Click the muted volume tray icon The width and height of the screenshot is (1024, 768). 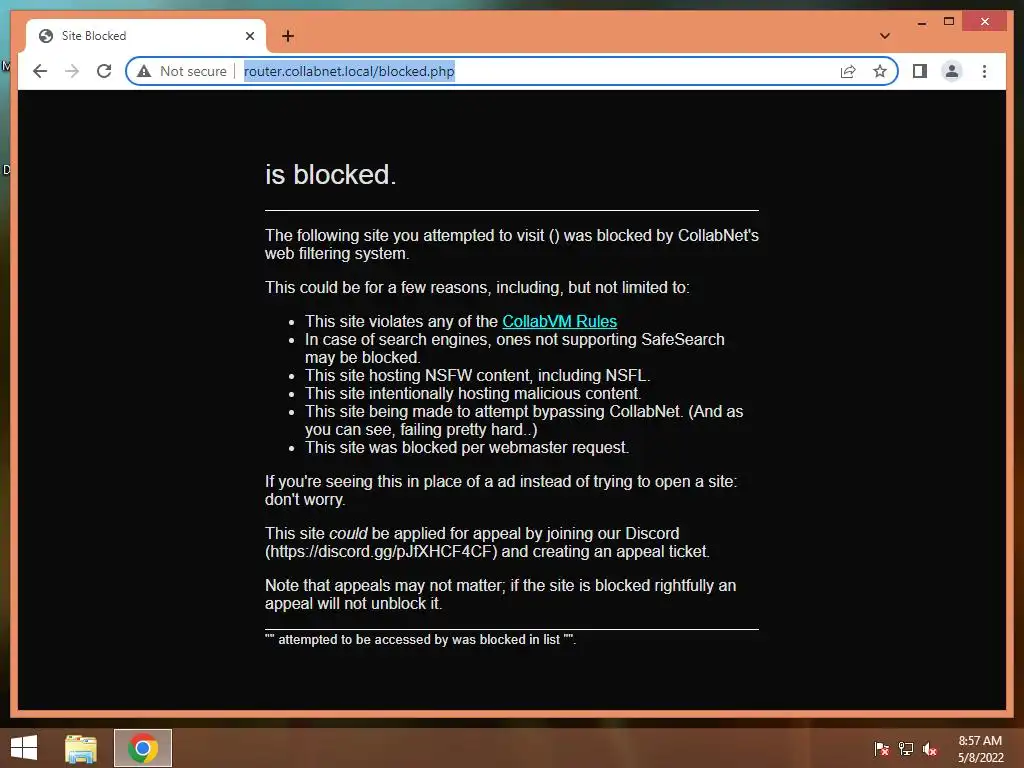point(930,748)
